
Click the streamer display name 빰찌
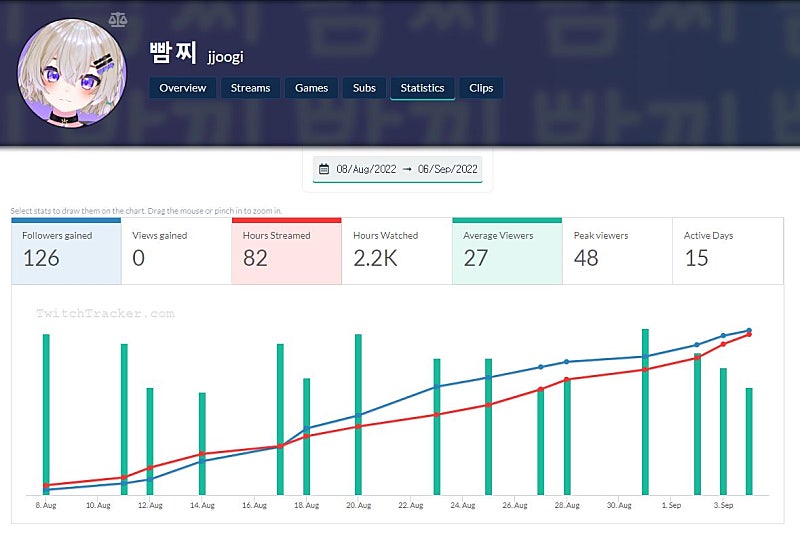point(173,53)
